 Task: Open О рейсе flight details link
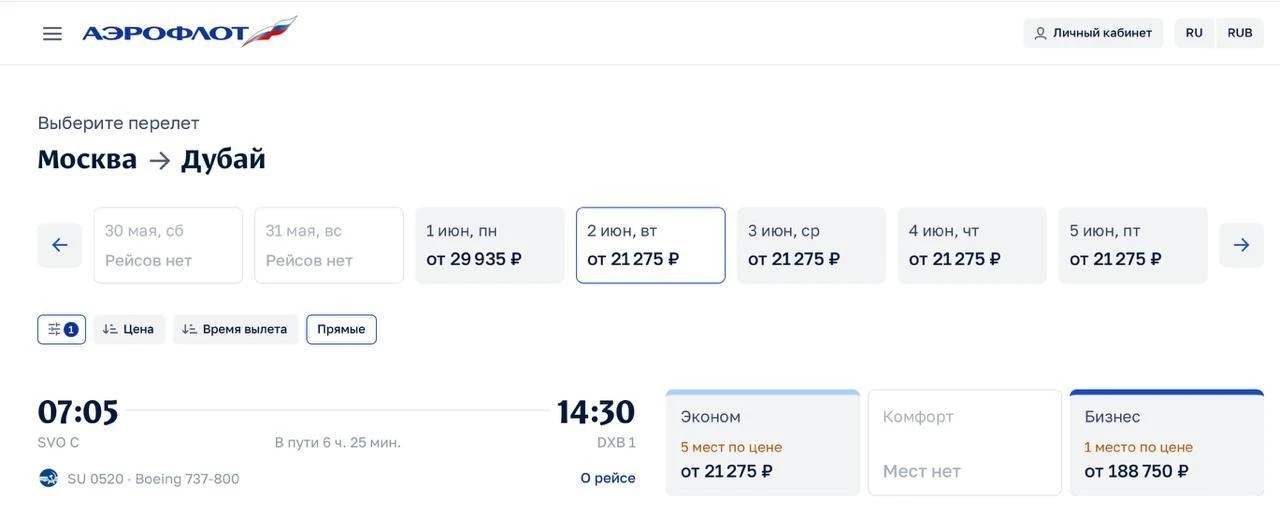pos(608,478)
